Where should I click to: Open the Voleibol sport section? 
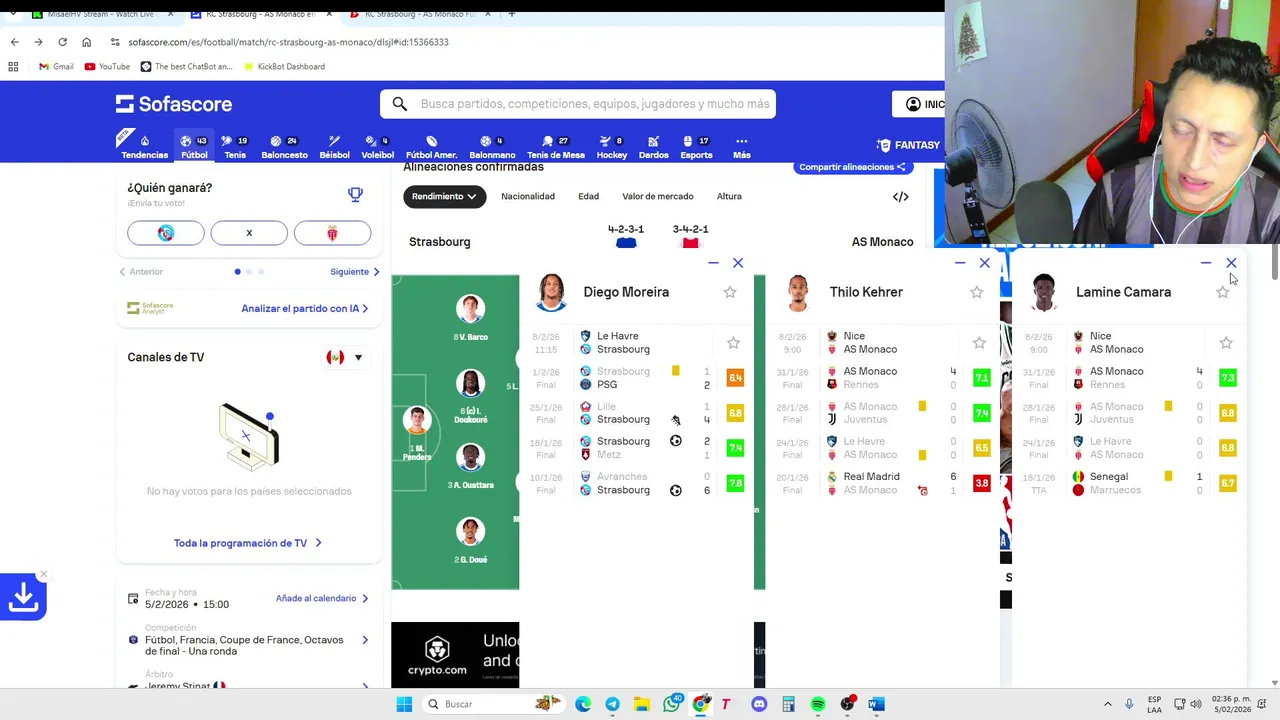point(377,147)
